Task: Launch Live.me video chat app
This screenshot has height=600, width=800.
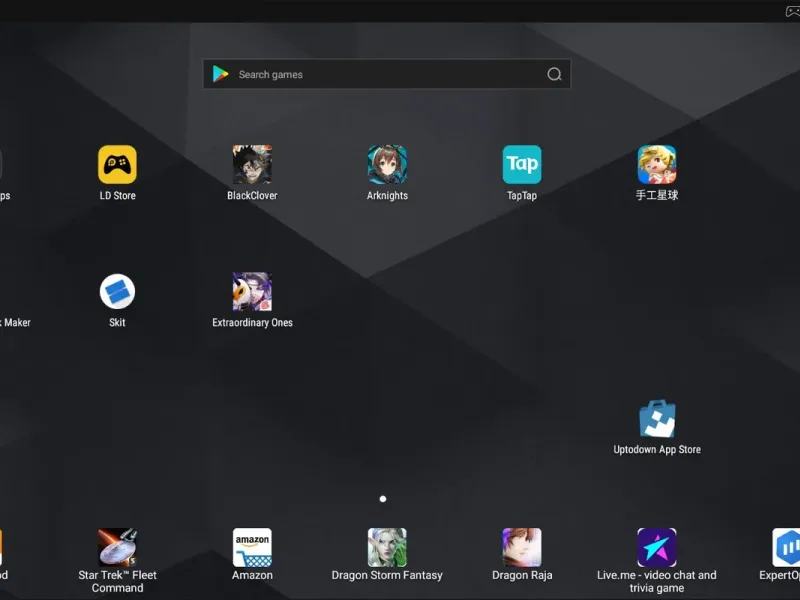Action: coord(657,547)
